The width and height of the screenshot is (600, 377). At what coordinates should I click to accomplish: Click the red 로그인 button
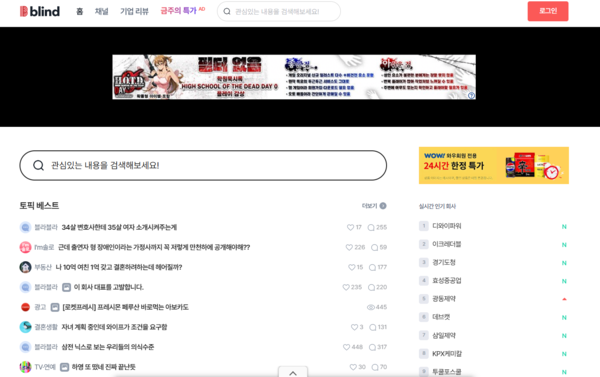tap(548, 11)
